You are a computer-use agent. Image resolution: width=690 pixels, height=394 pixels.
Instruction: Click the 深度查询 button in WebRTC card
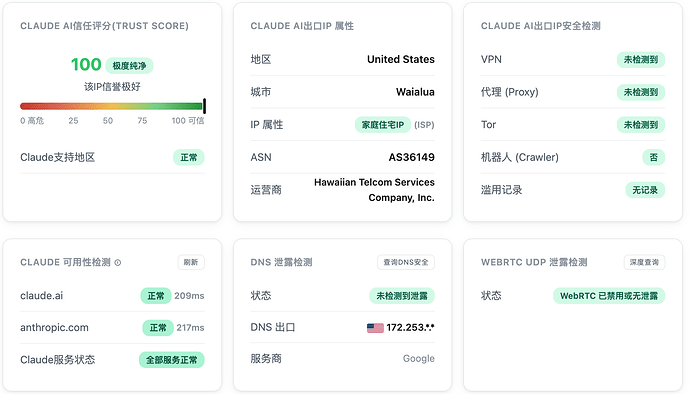click(644, 262)
